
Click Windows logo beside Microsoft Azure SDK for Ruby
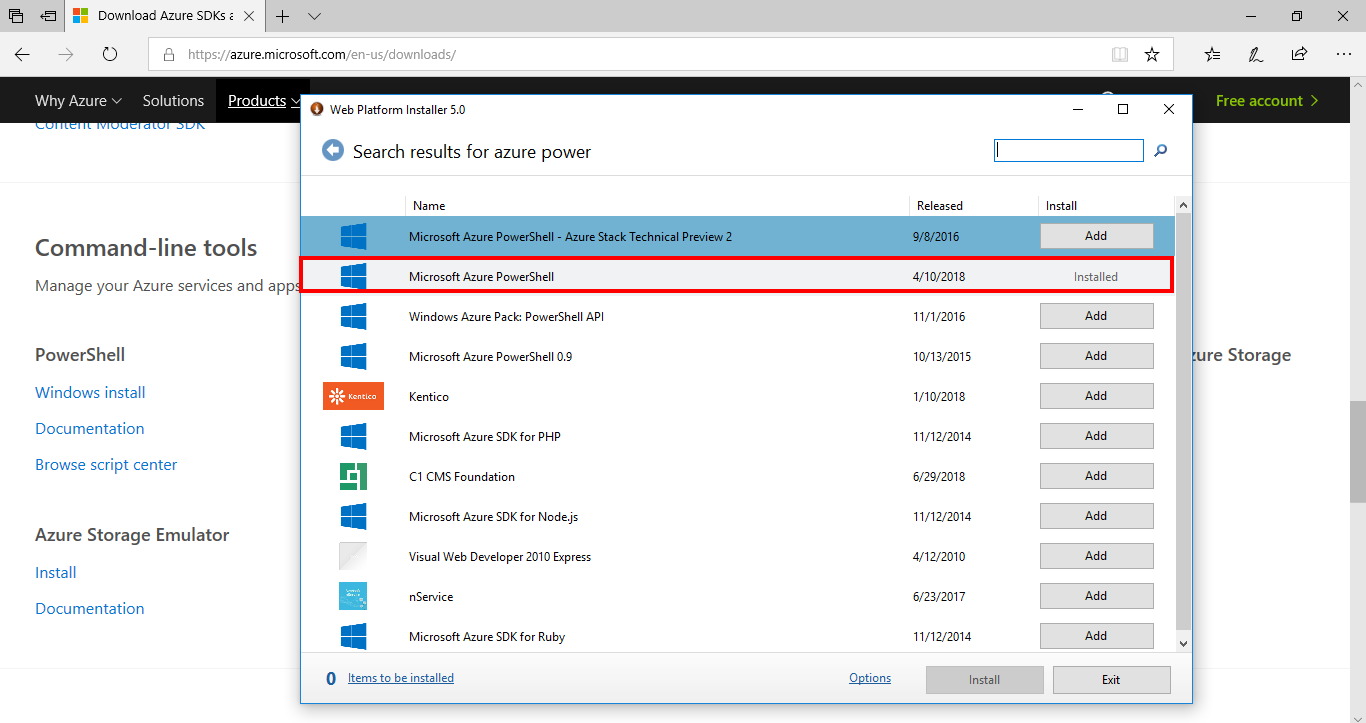pyautogui.click(x=353, y=636)
